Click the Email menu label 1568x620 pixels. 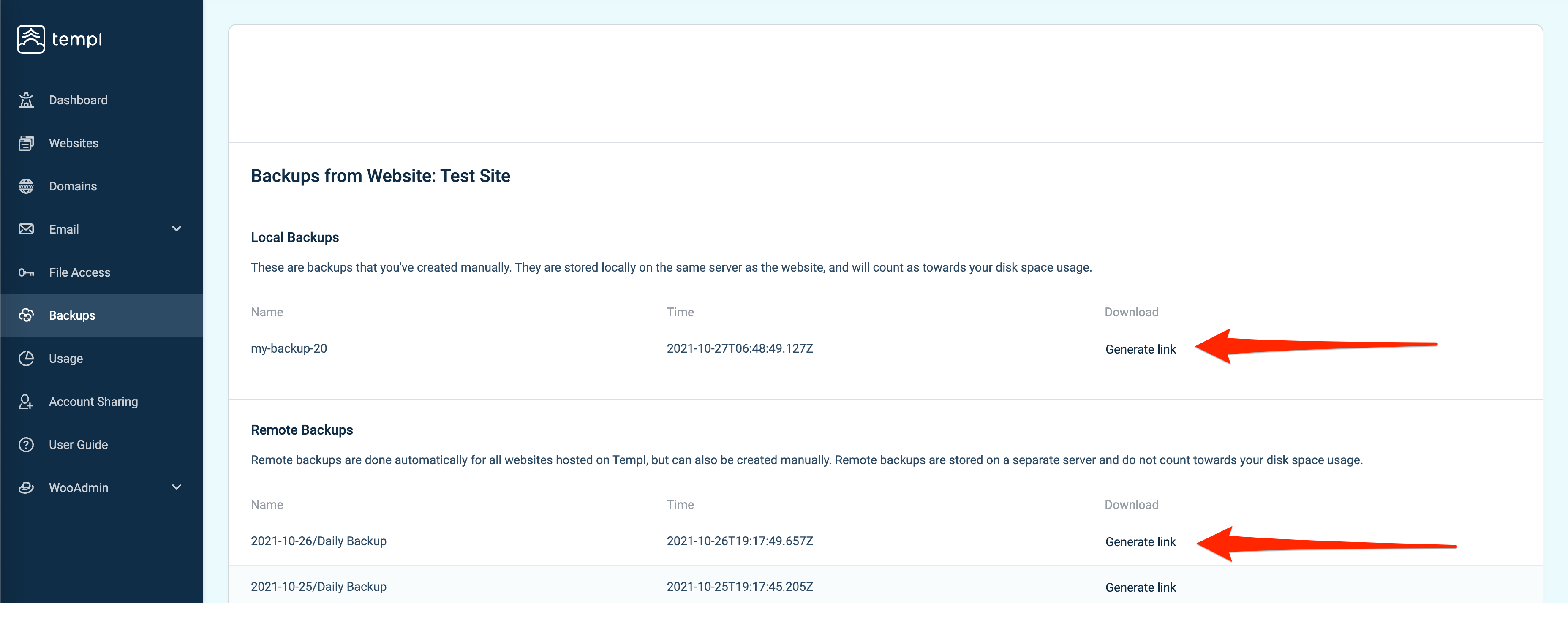[64, 229]
